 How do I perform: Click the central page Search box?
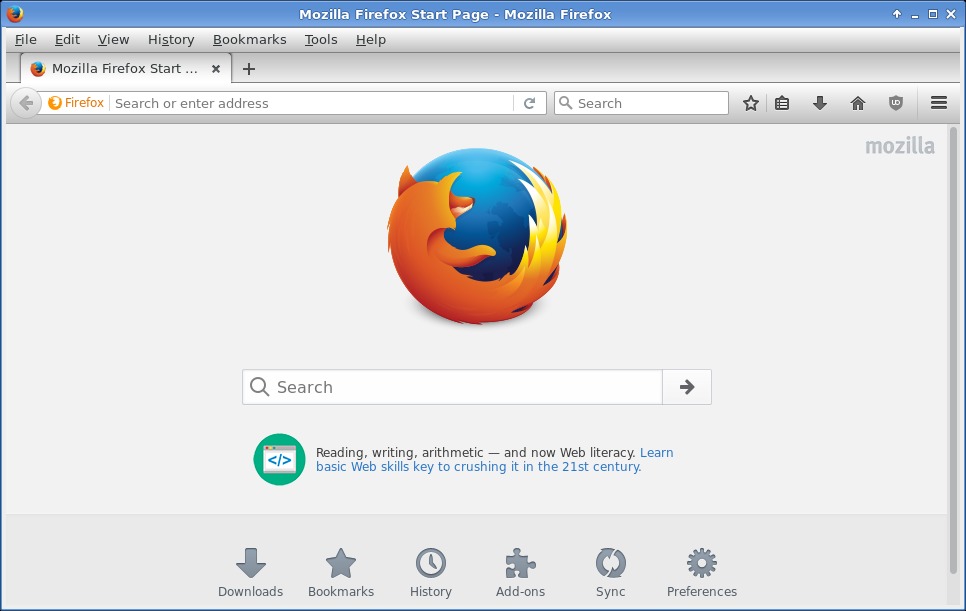tap(452, 387)
